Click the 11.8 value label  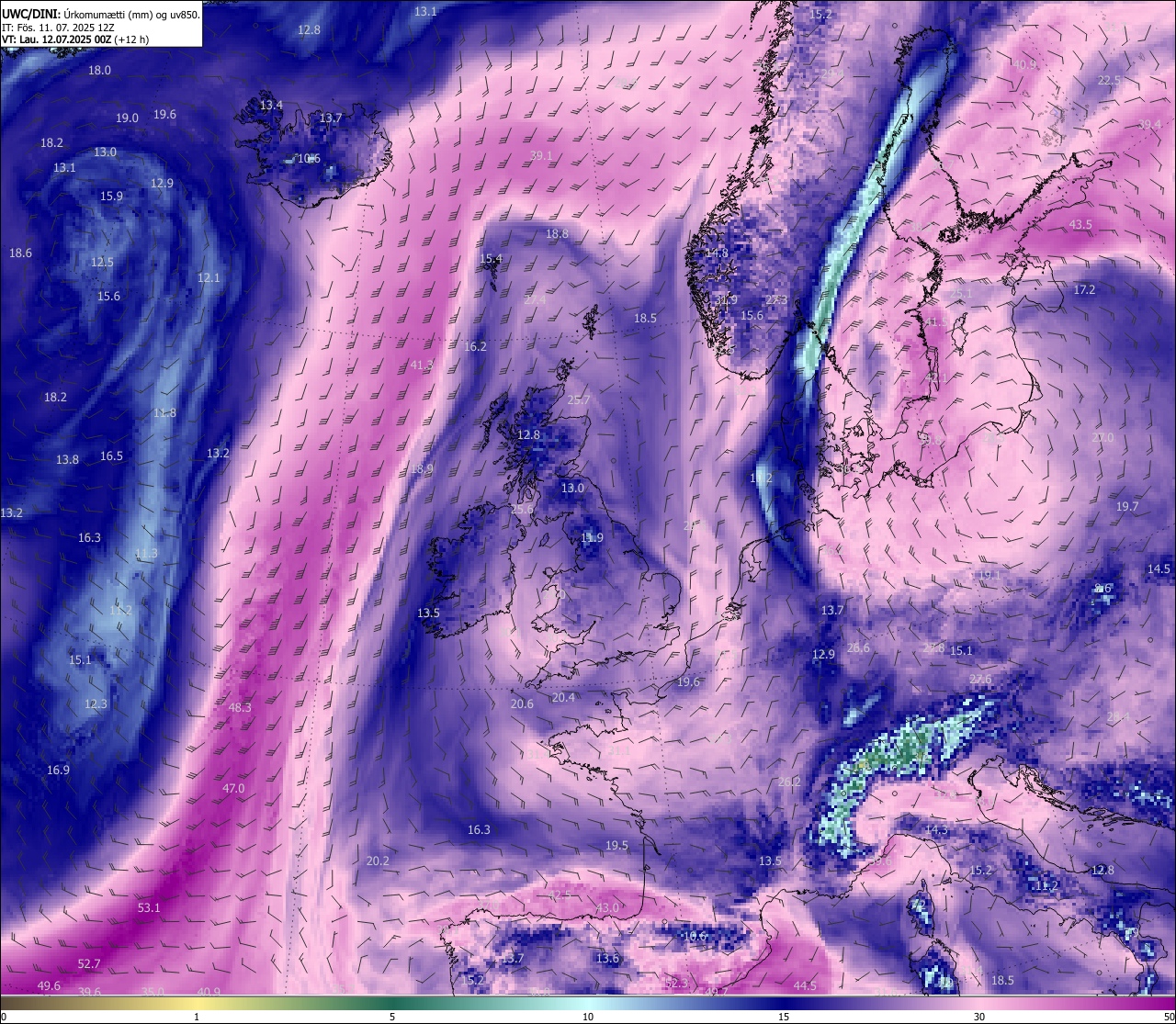click(164, 412)
